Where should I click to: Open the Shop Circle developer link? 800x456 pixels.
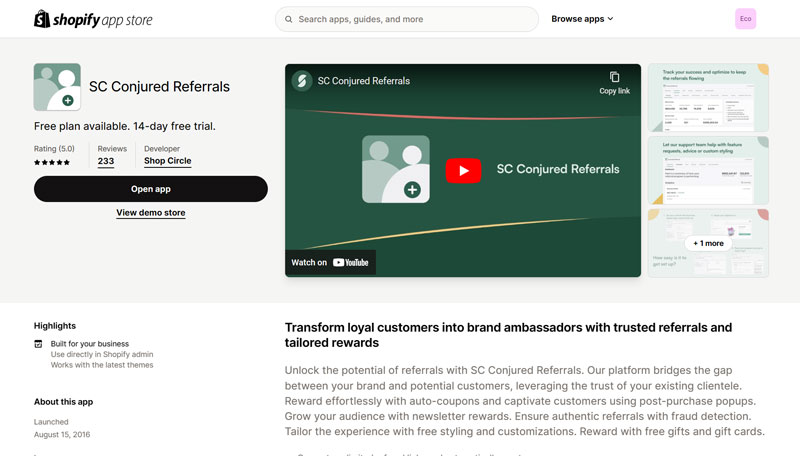[167, 161]
